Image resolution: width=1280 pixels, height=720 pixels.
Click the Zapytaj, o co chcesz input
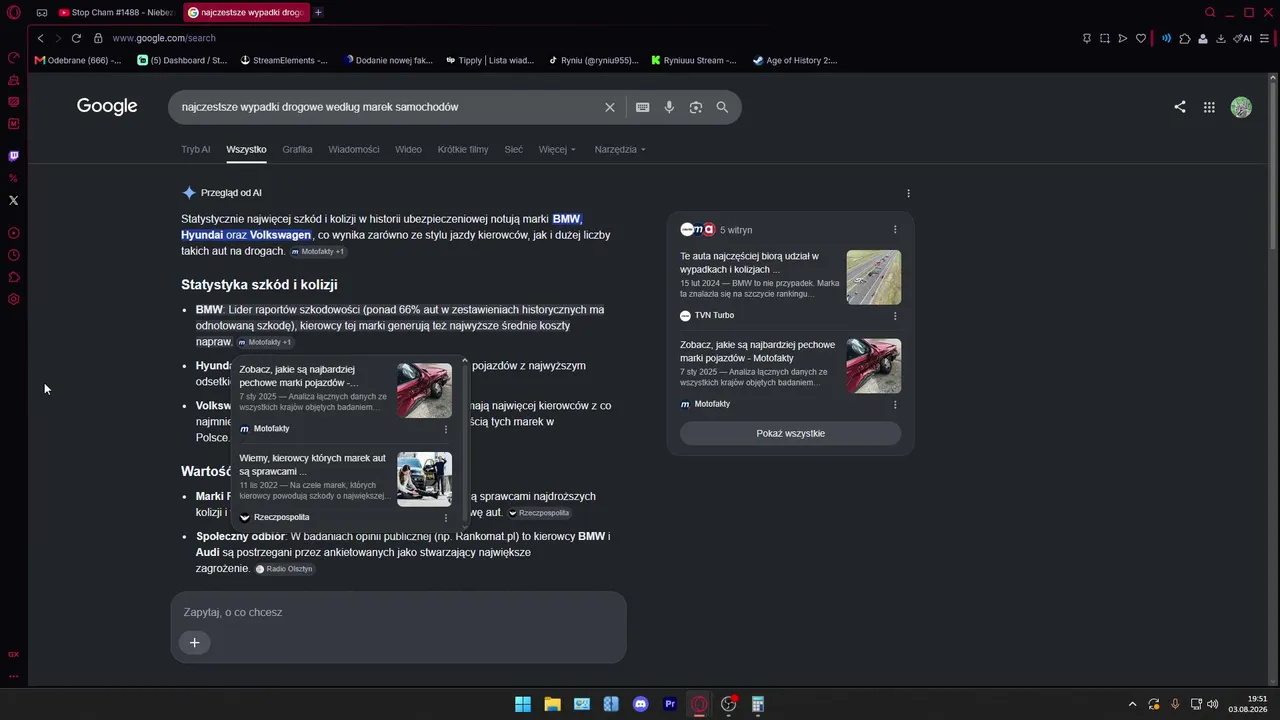(x=398, y=612)
